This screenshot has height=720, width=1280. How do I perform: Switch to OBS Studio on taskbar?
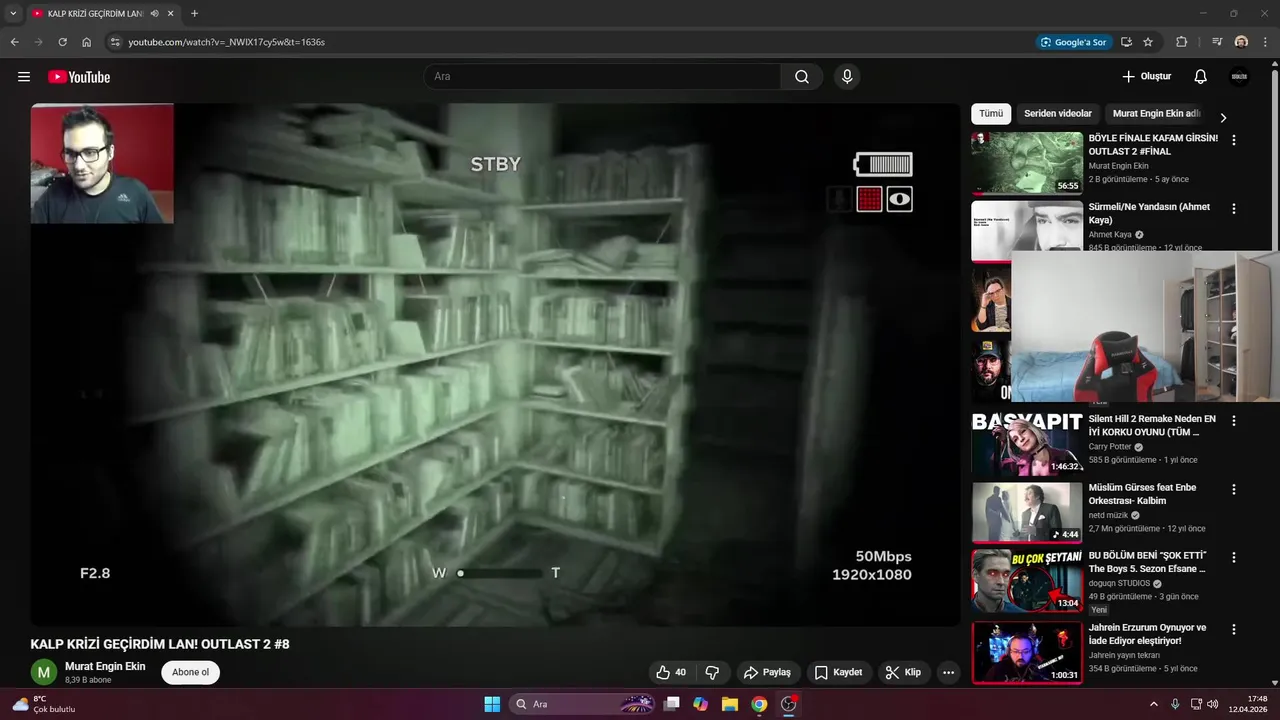click(x=788, y=704)
